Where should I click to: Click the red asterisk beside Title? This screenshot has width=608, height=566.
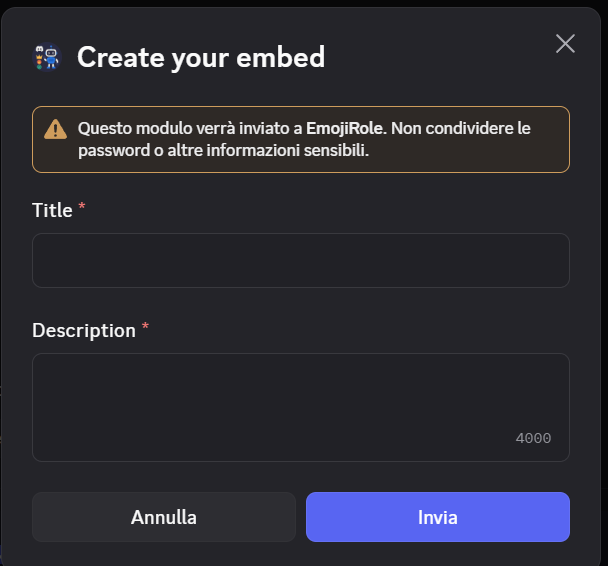click(x=82, y=208)
